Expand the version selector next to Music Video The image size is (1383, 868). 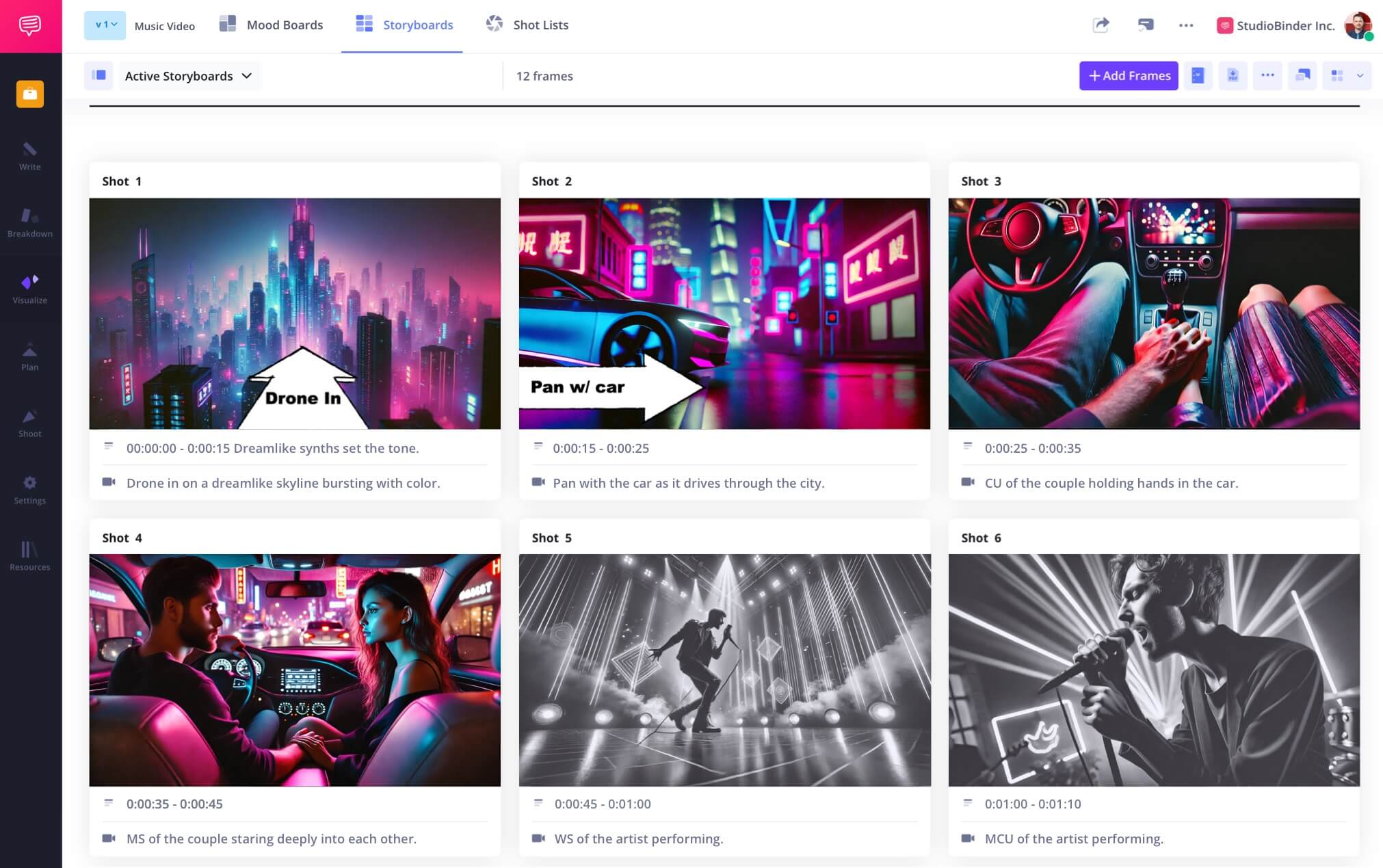click(x=105, y=25)
